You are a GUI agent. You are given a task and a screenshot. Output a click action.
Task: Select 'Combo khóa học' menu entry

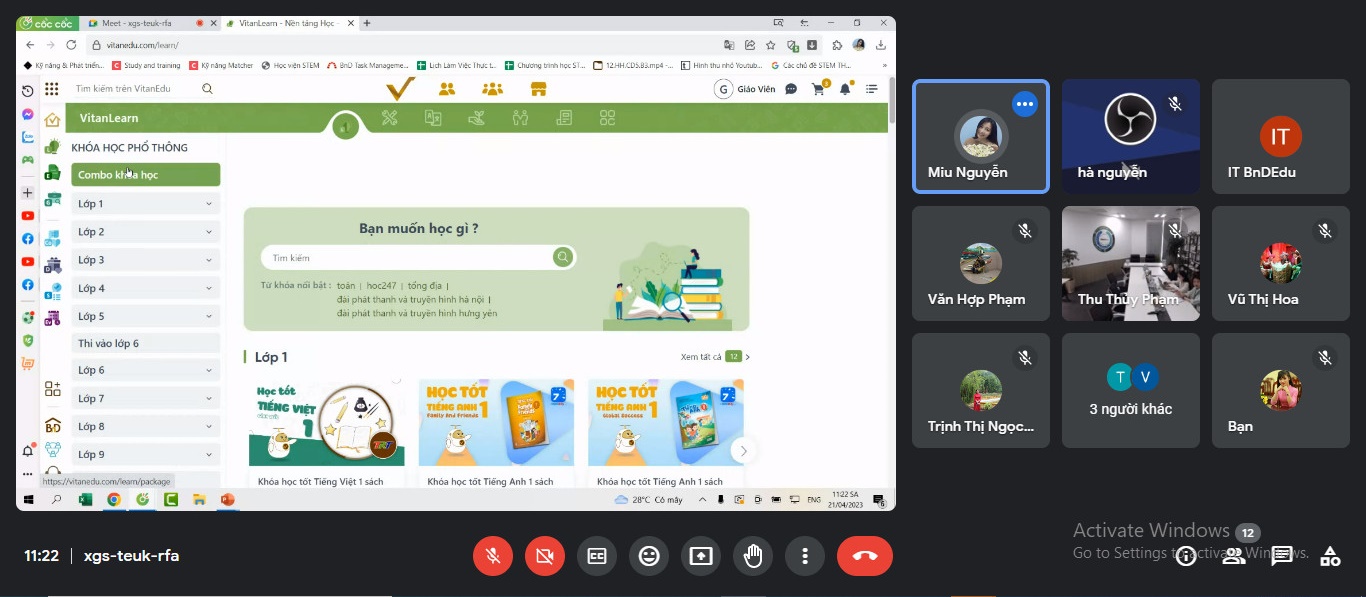tap(146, 175)
